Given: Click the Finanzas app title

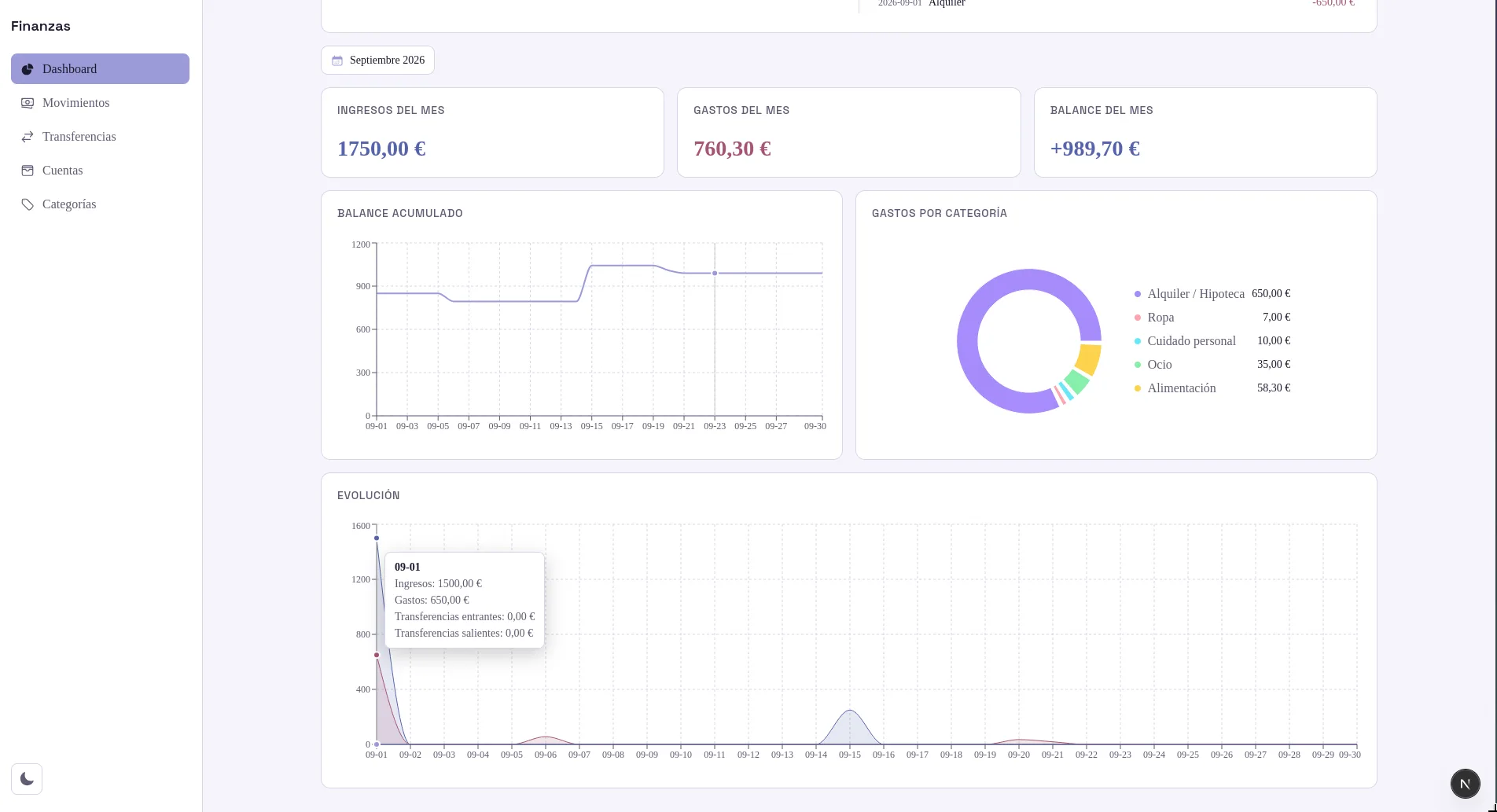Looking at the screenshot, I should coord(41,26).
